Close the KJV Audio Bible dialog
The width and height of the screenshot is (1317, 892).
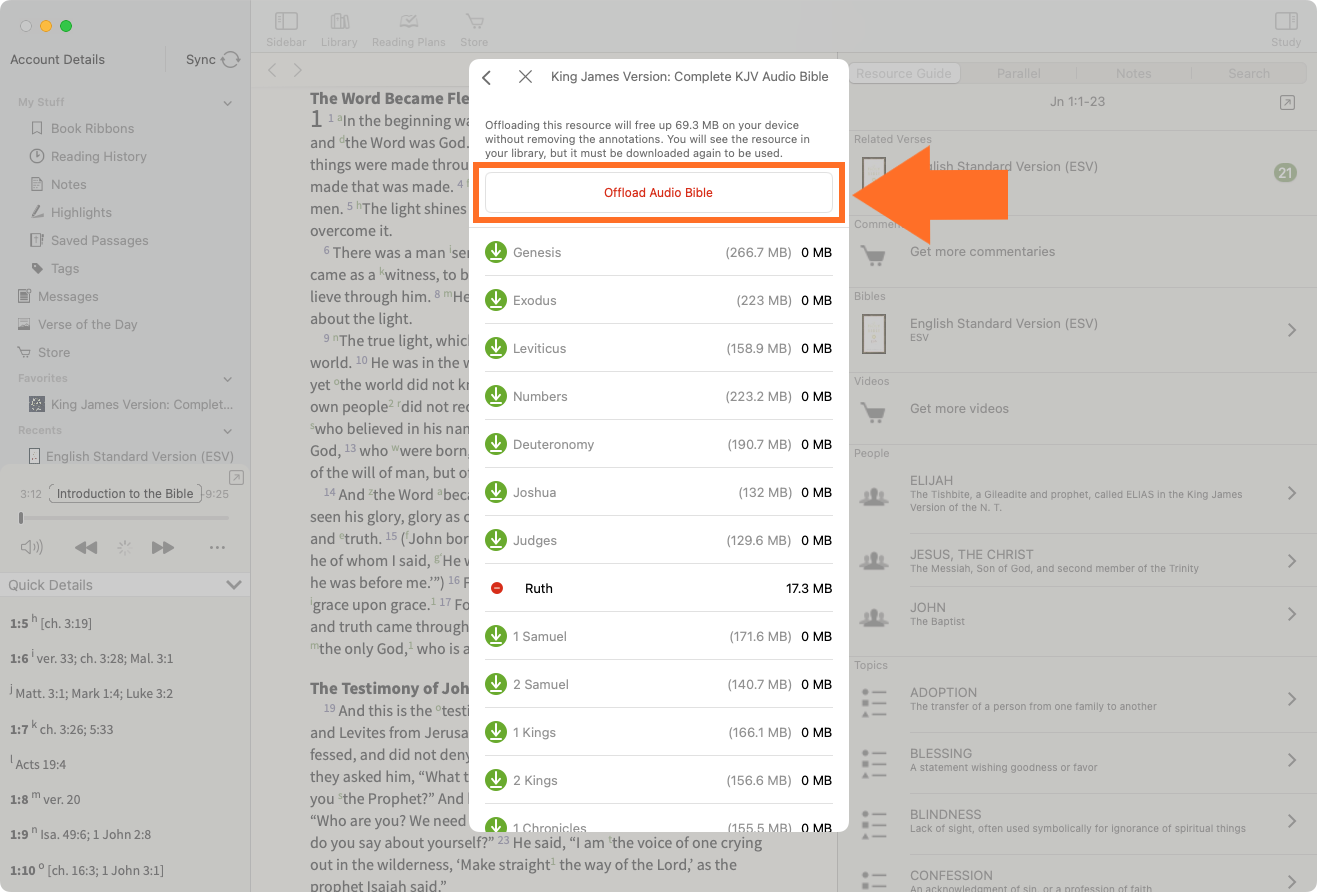(x=525, y=77)
